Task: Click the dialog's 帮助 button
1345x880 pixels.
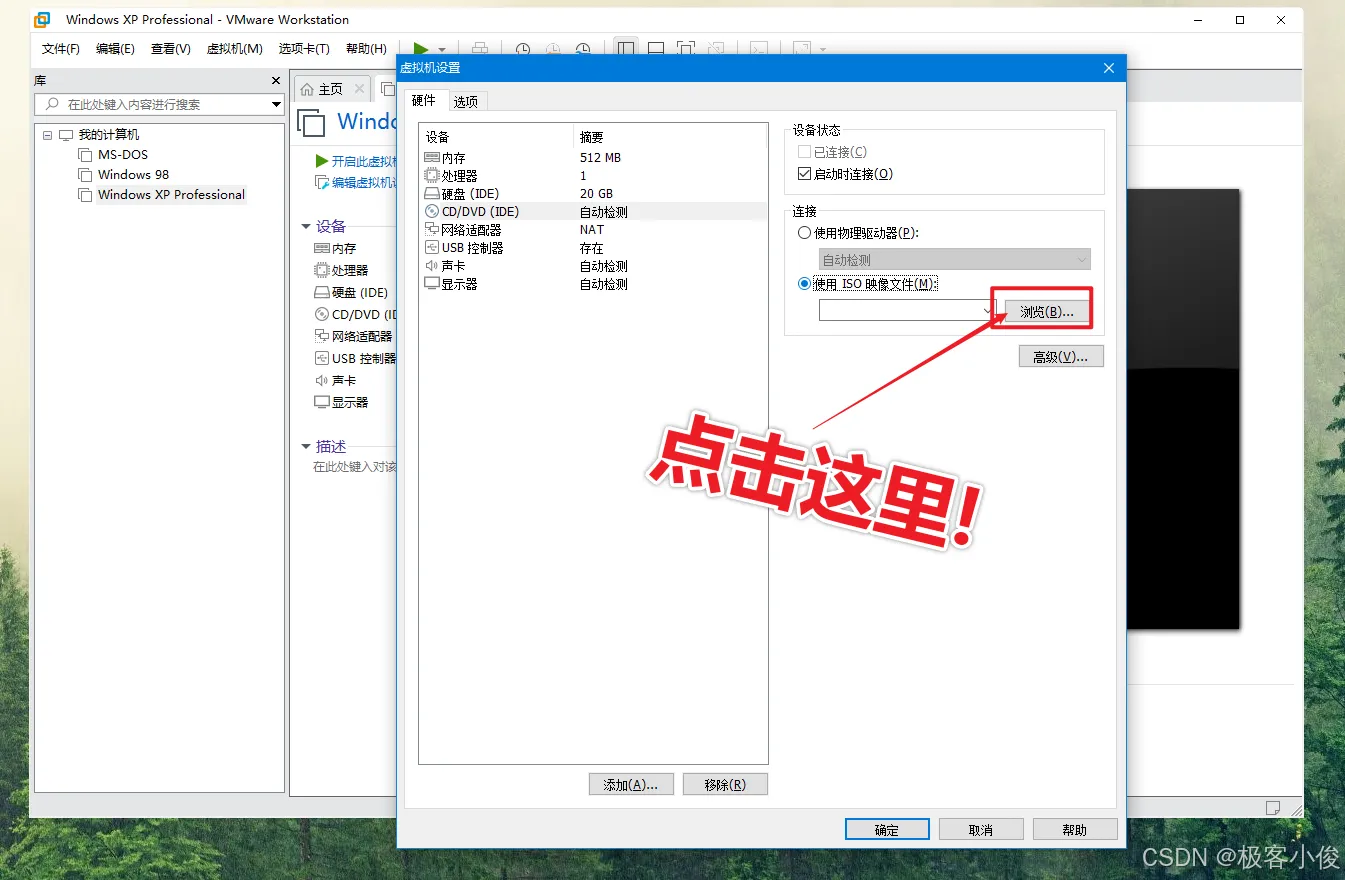Action: pos(1075,830)
